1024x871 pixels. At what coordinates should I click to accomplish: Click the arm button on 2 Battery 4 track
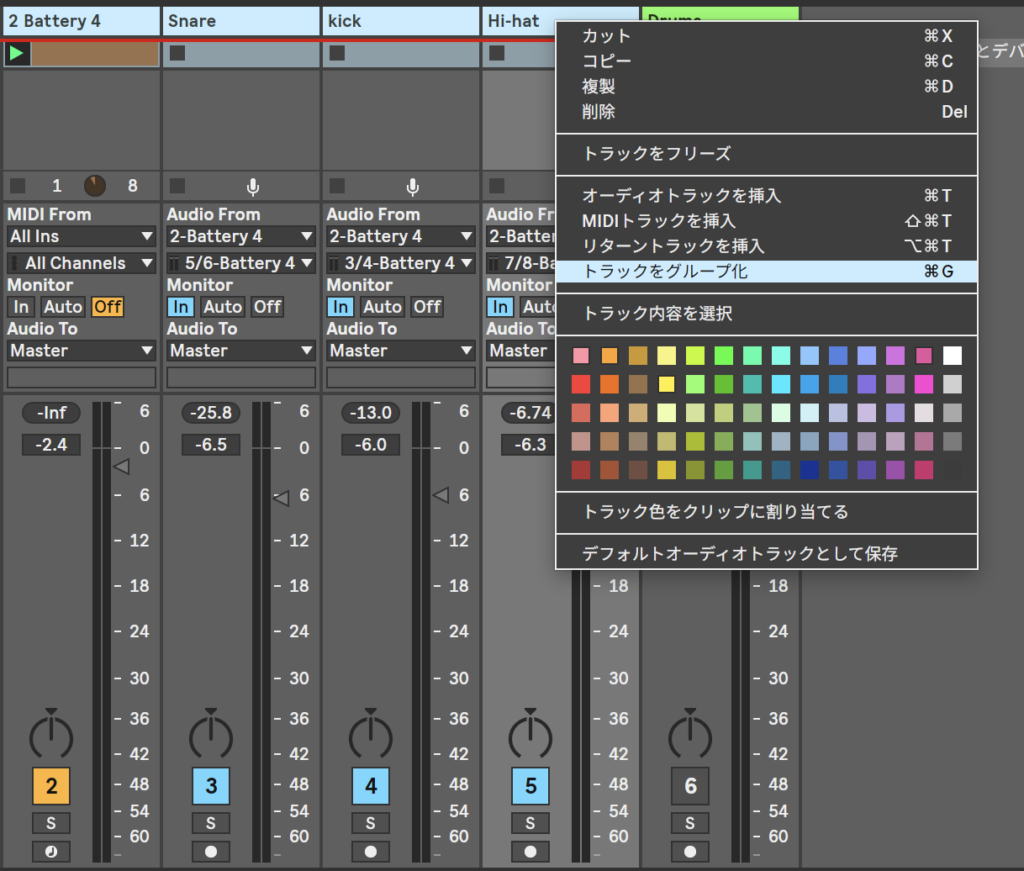[x=51, y=852]
